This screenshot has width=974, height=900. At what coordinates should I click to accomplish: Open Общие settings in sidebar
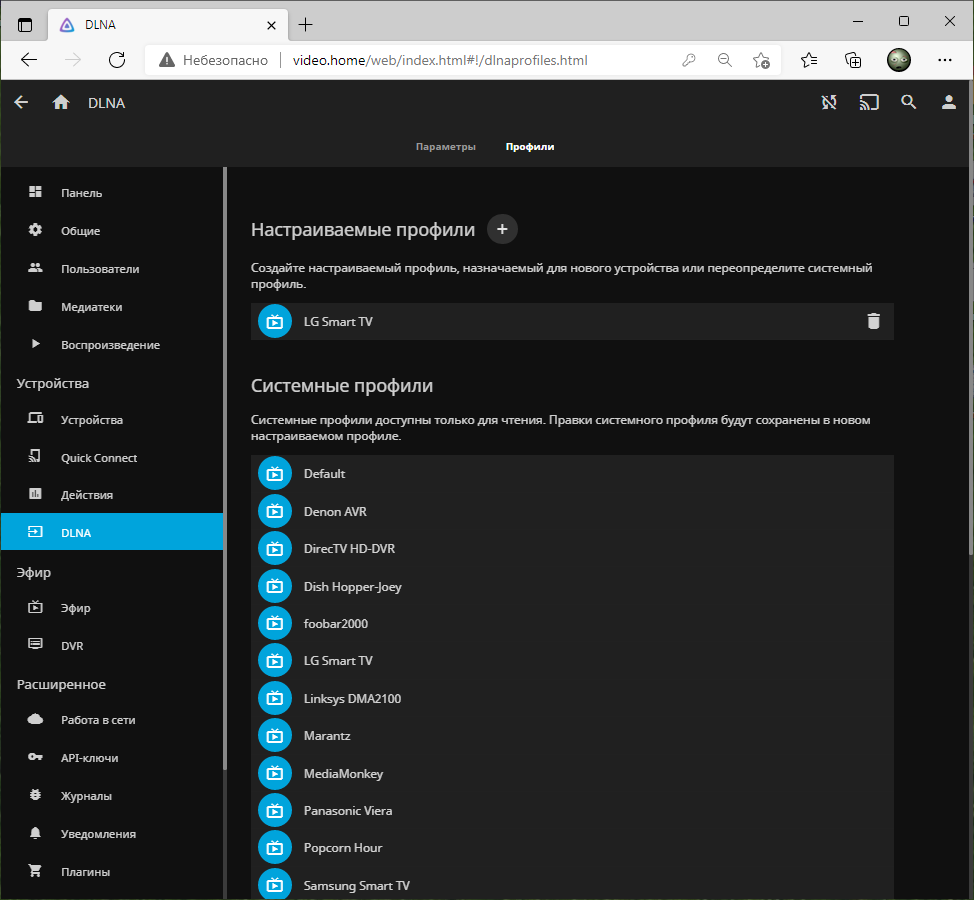click(112, 230)
